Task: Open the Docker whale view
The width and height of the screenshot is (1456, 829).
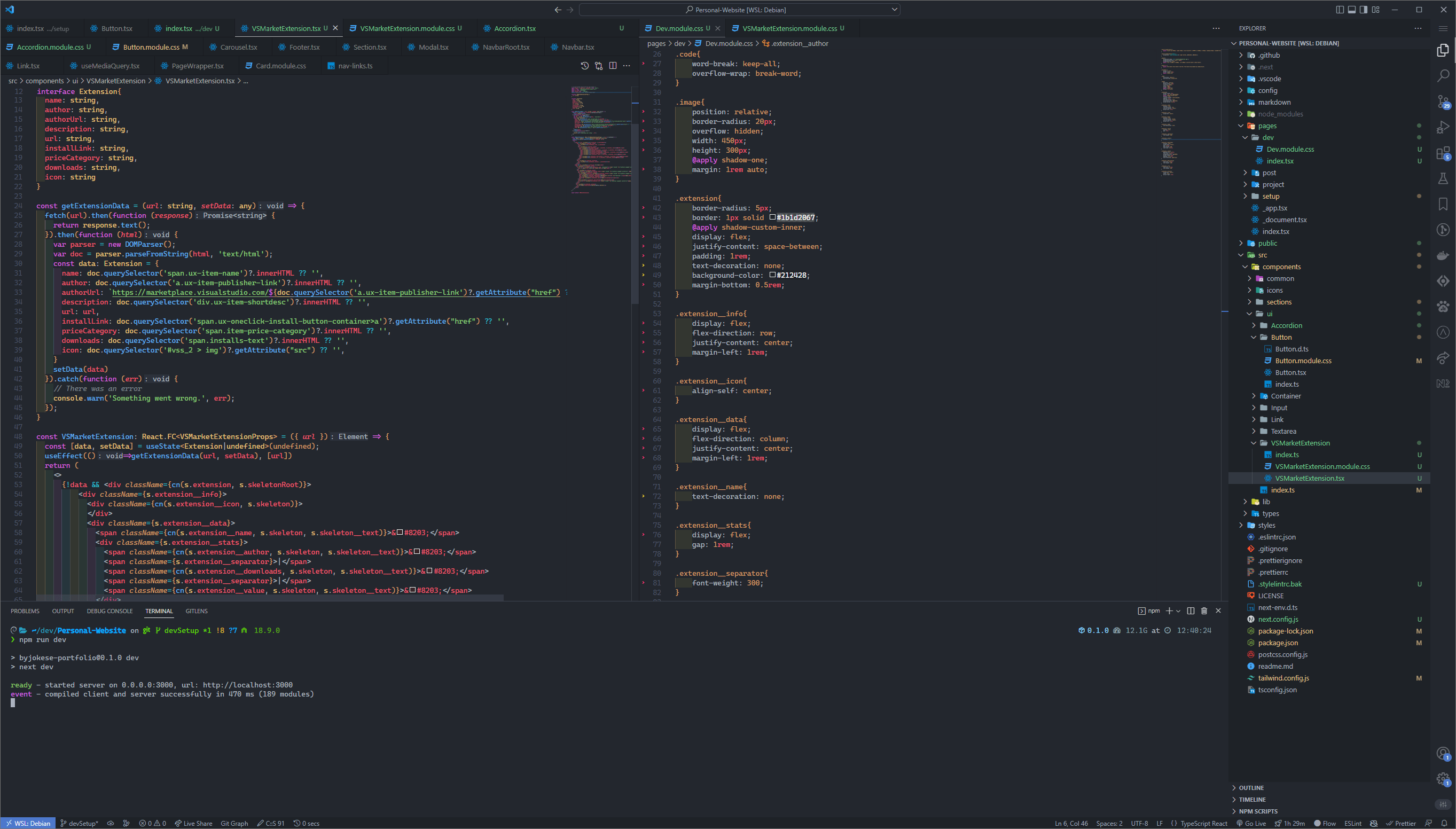Action: [x=1442, y=255]
